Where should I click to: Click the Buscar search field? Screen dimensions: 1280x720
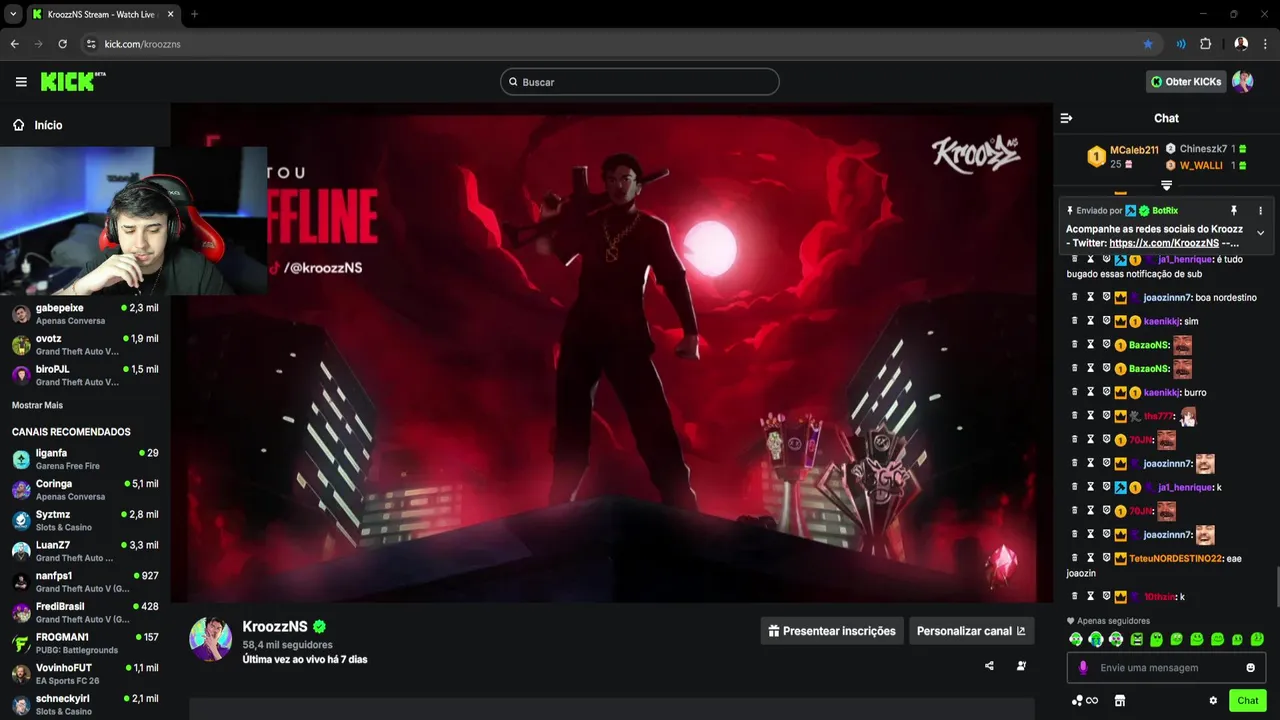640,82
